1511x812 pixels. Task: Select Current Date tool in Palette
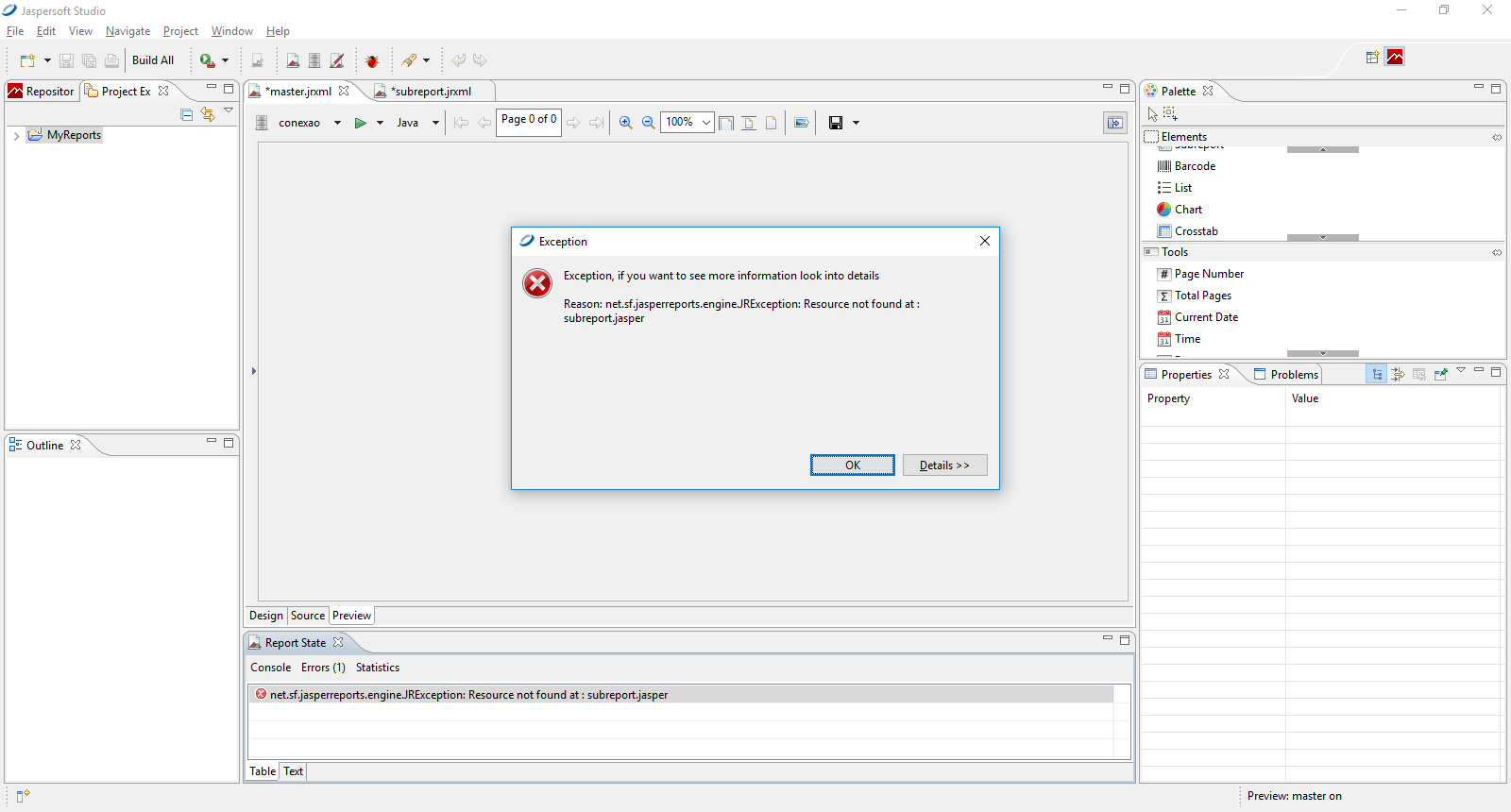coord(1197,317)
